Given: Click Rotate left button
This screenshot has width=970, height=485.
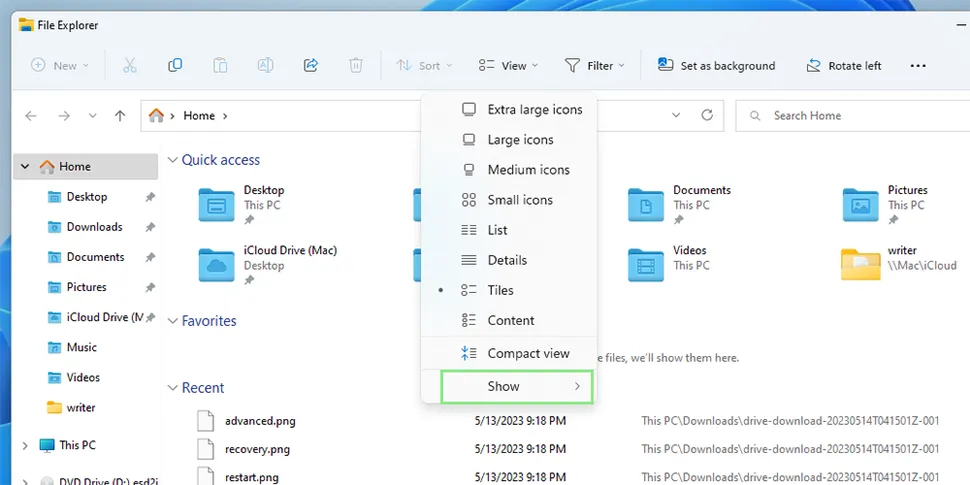Looking at the screenshot, I should point(844,65).
